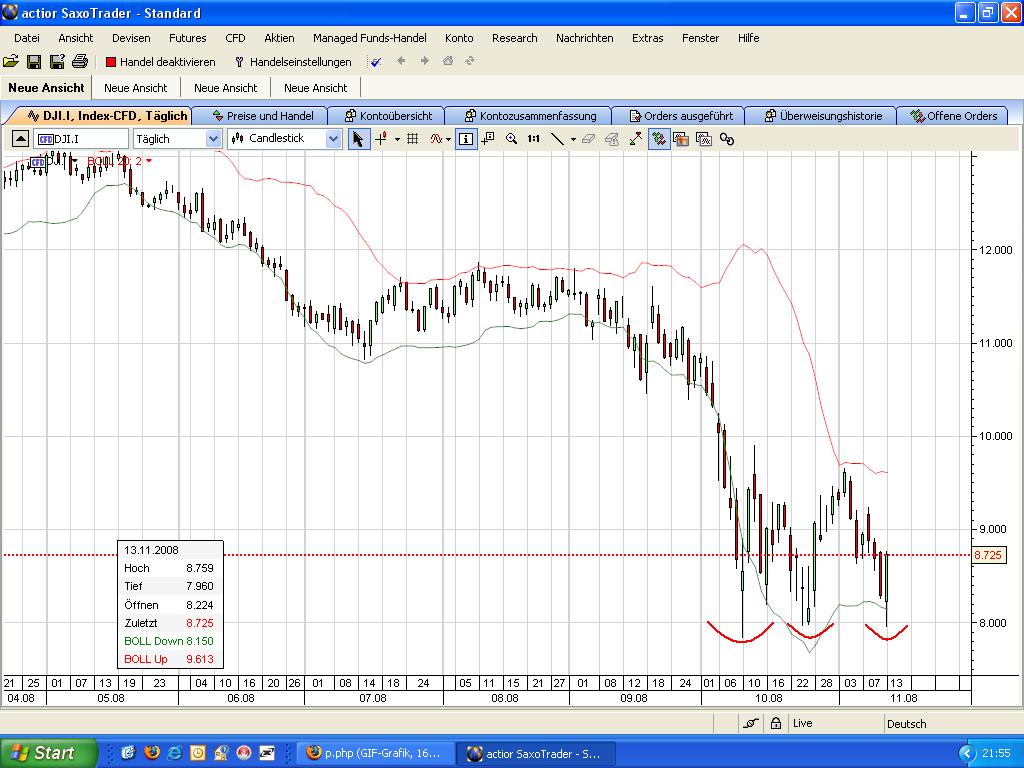Screen dimensions: 1024x768
Task: Open the indicator studies dropdown arrow
Action: 449,139
